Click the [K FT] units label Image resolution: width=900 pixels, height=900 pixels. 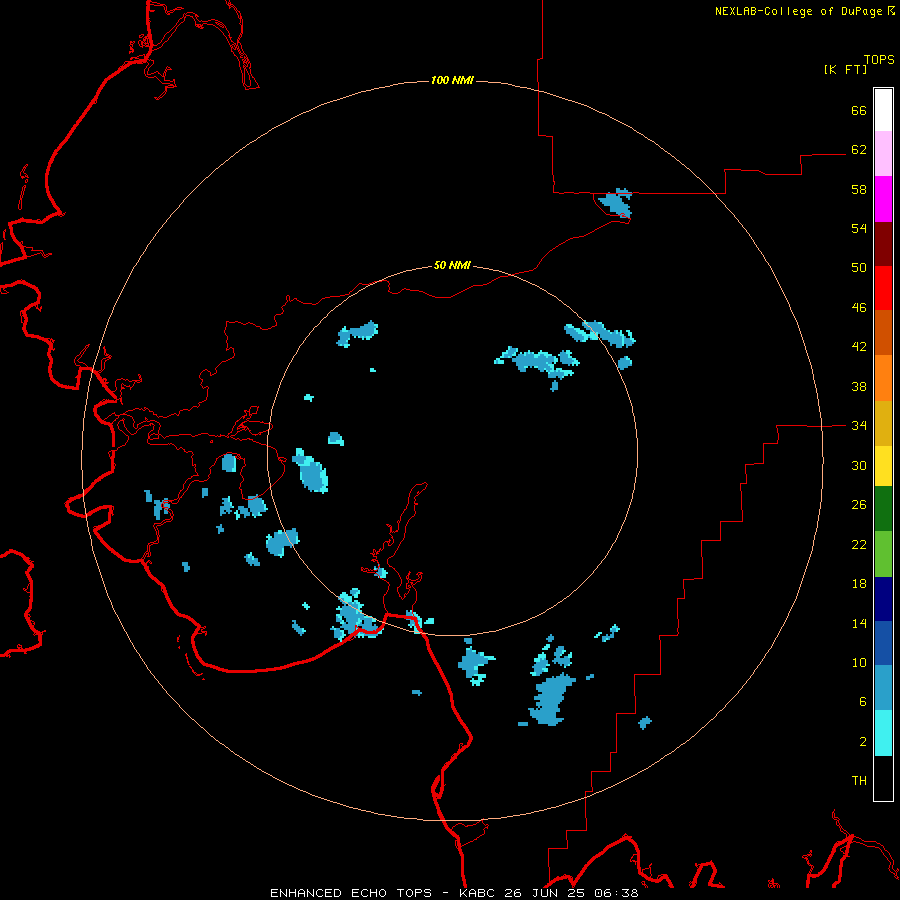point(845,69)
